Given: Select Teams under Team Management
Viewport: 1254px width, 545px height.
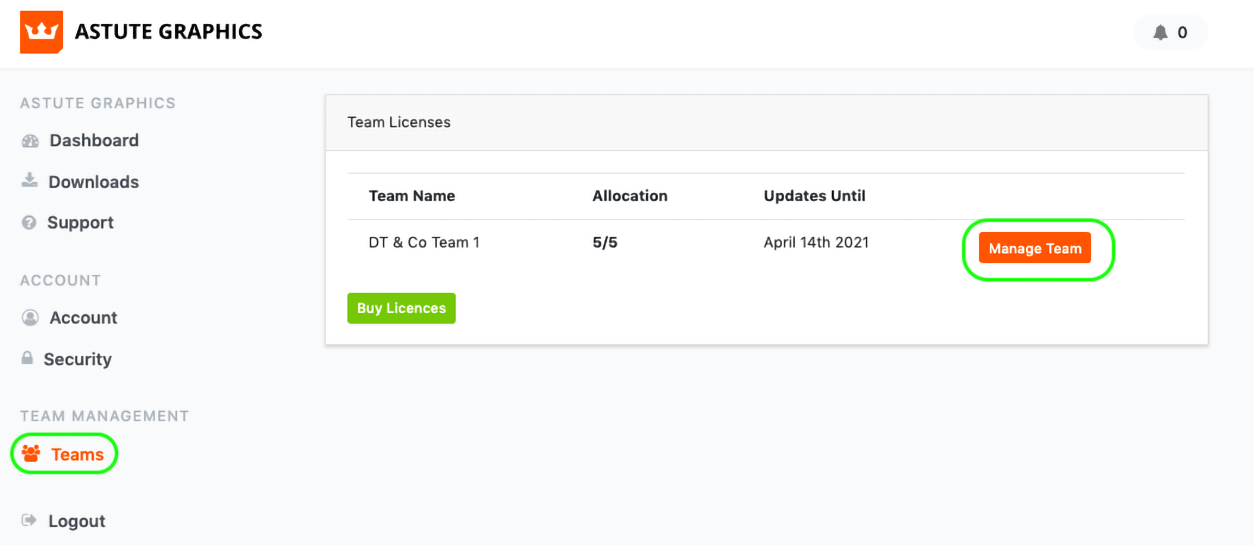Looking at the screenshot, I should click(77, 455).
